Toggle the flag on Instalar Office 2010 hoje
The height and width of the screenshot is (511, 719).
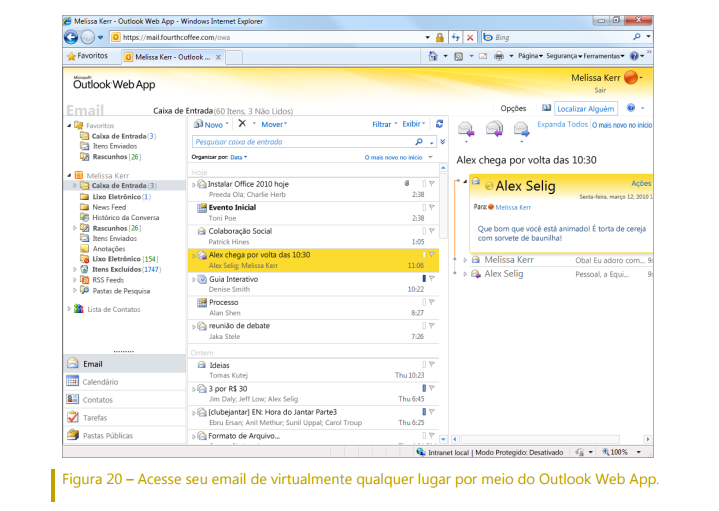pos(432,184)
